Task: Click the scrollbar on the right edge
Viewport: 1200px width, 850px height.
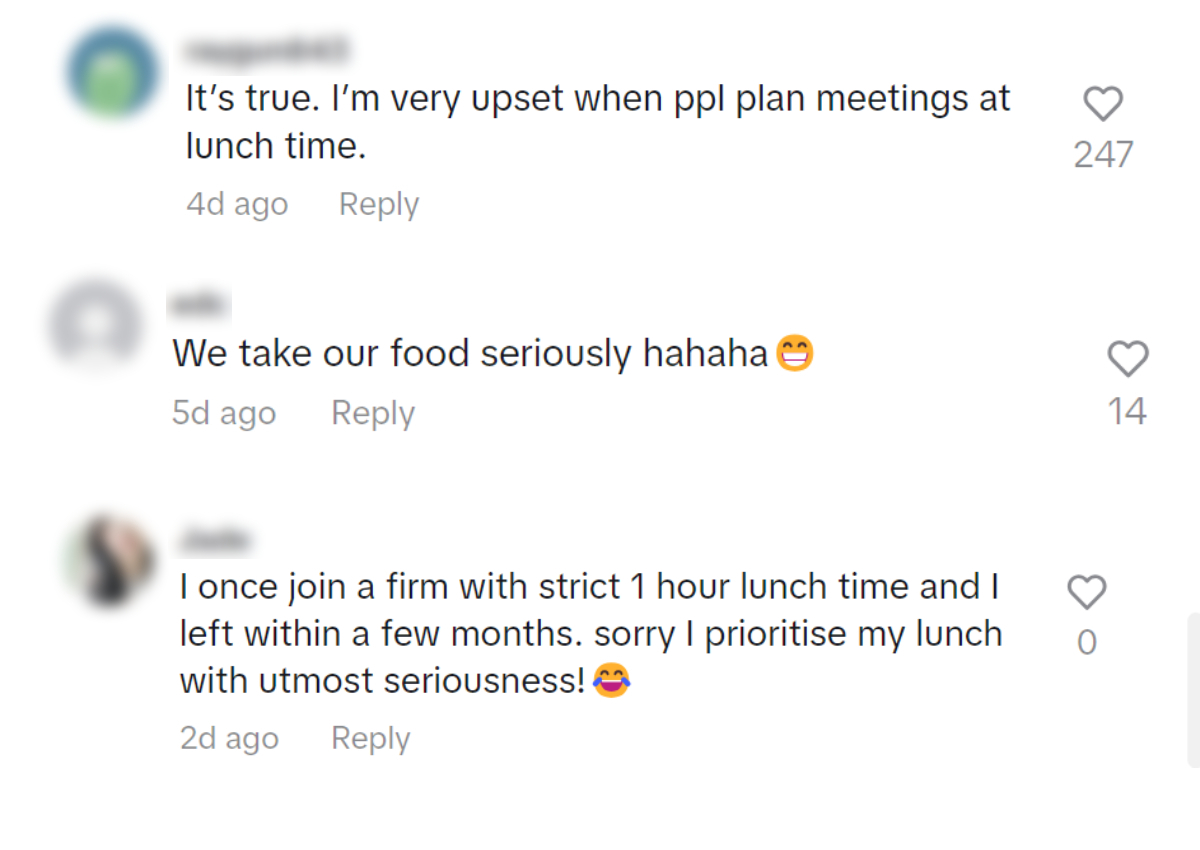Action: click(1193, 690)
